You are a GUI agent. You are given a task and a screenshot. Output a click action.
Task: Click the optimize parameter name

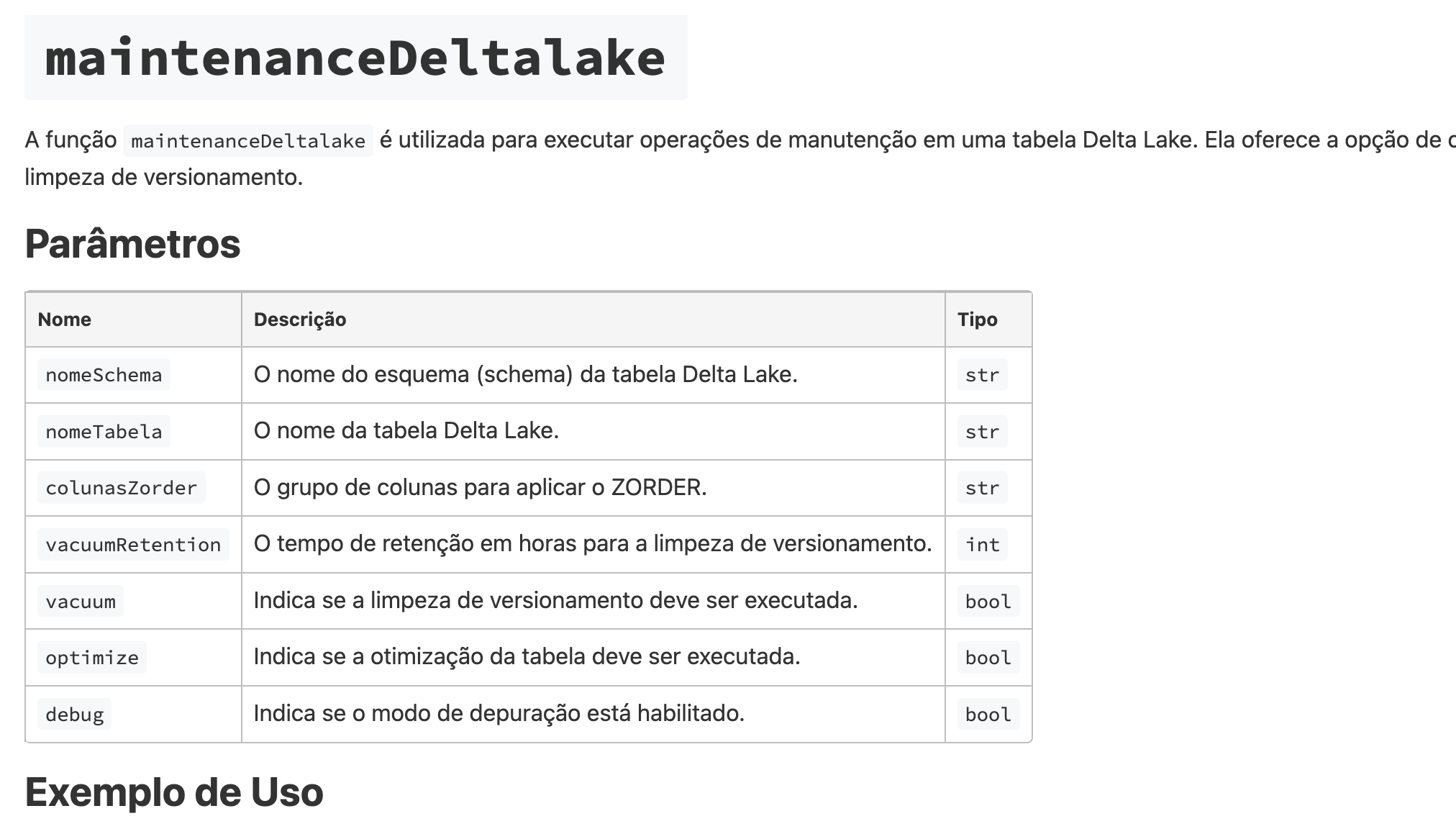(x=92, y=658)
